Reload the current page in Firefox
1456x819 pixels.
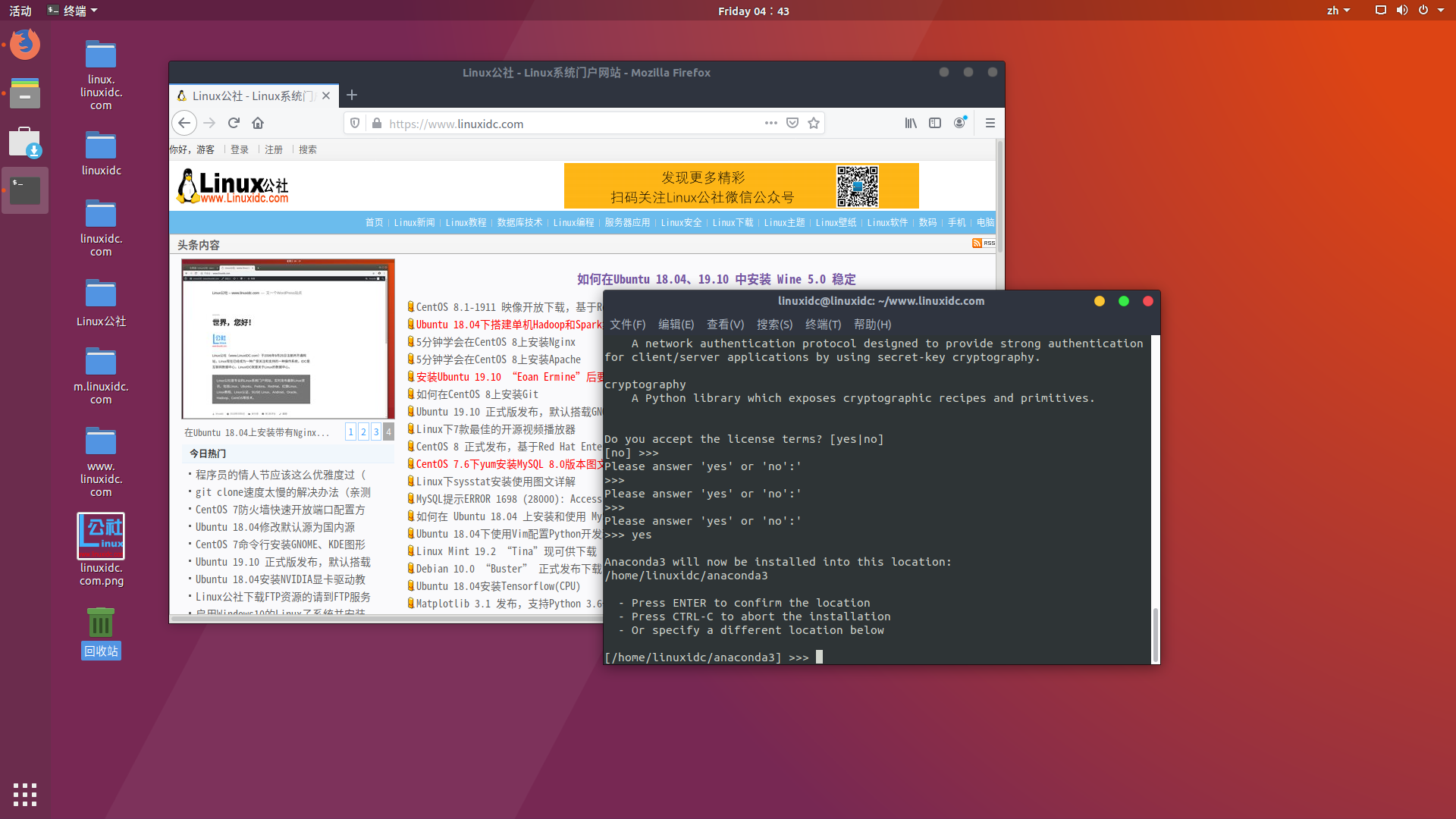pos(233,123)
